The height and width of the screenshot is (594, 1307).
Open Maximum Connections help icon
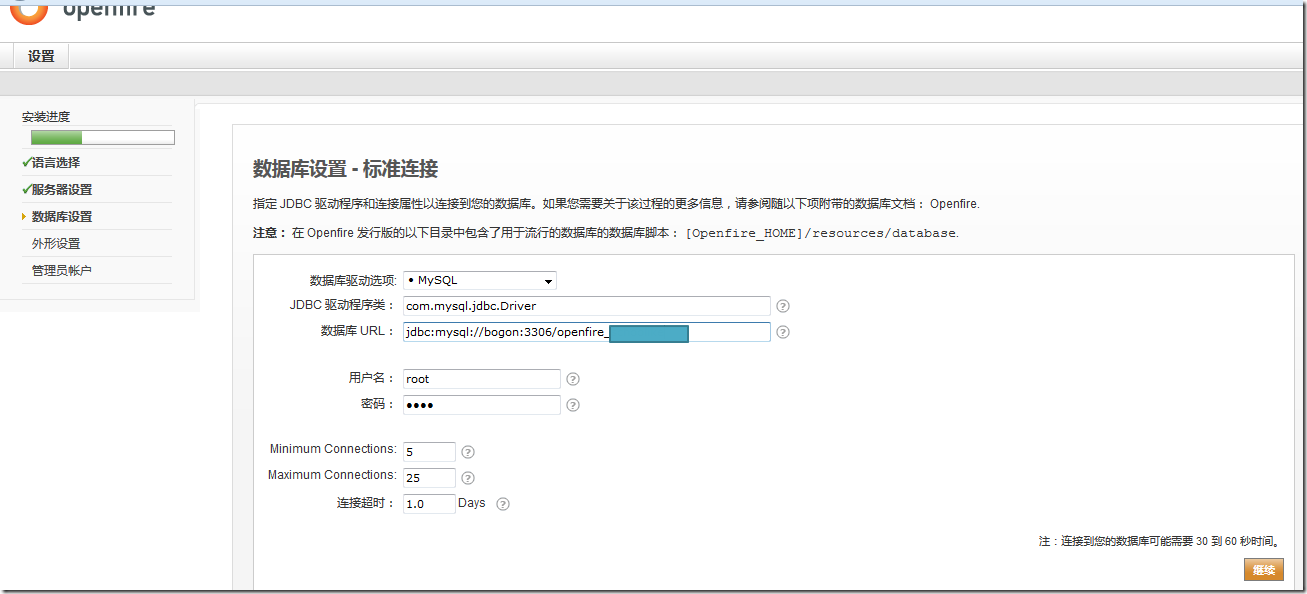pyautogui.click(x=468, y=478)
